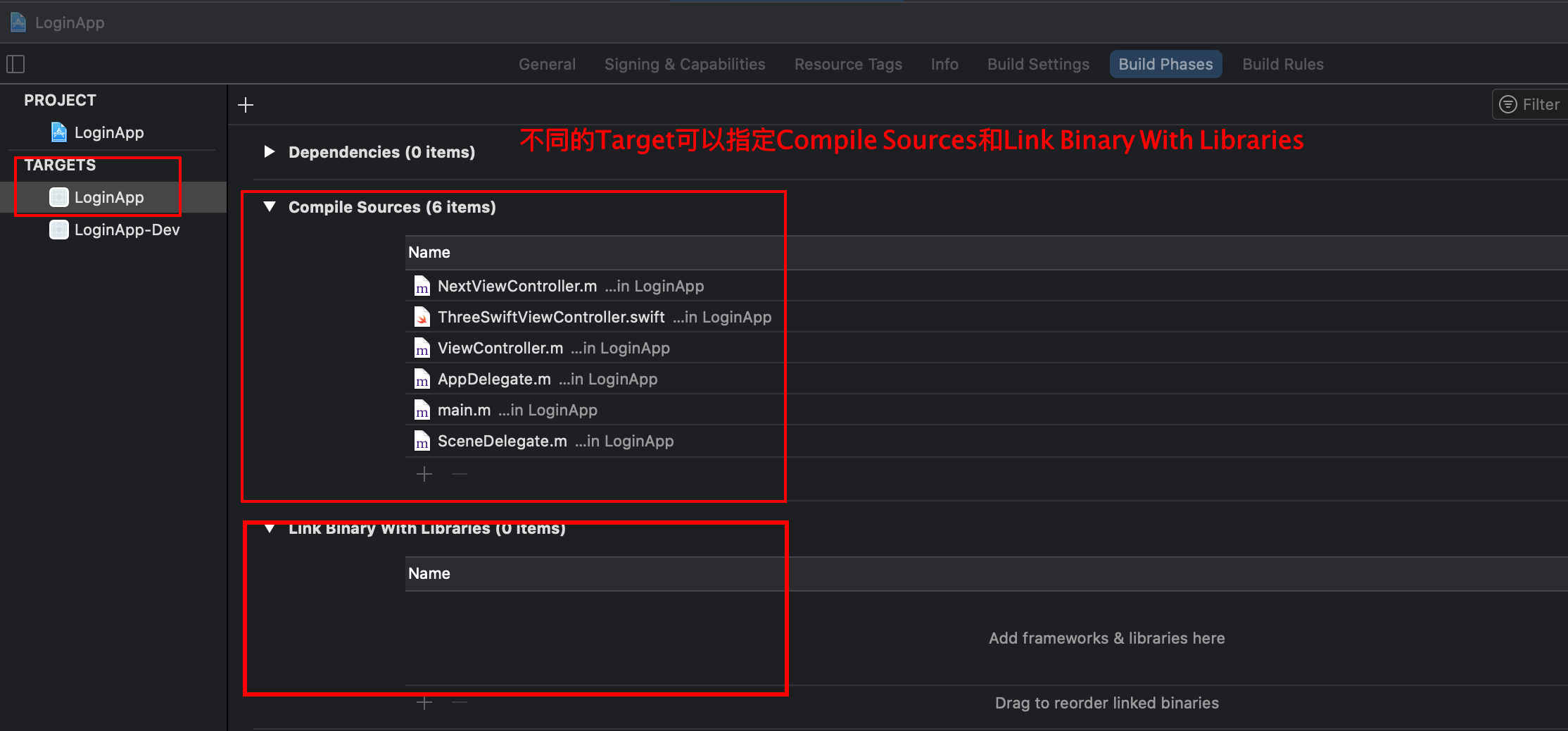Collapse the Link Binary With Libraries section
This screenshot has width=1568, height=731.
tap(269, 528)
